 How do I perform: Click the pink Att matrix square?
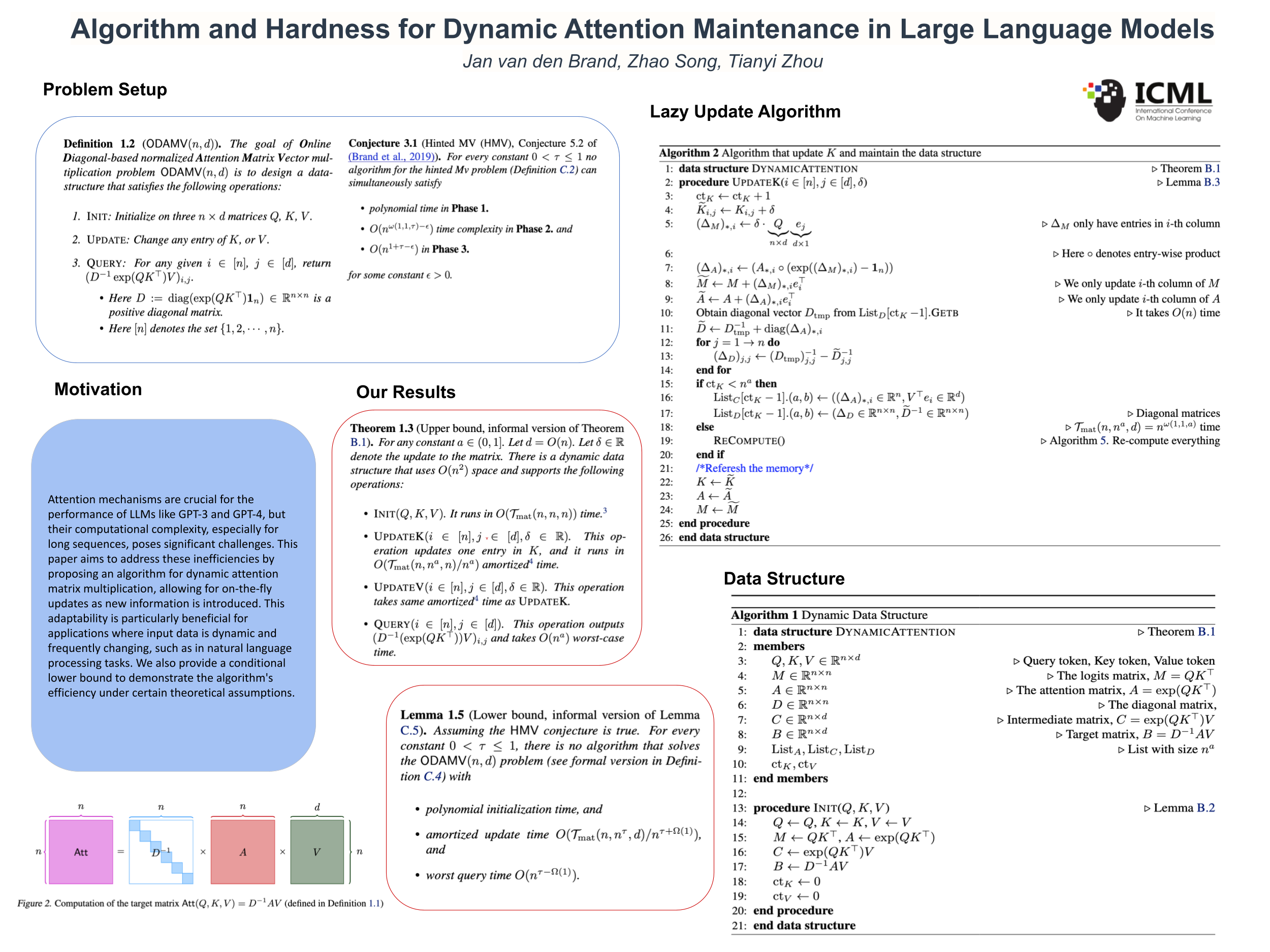coord(81,851)
